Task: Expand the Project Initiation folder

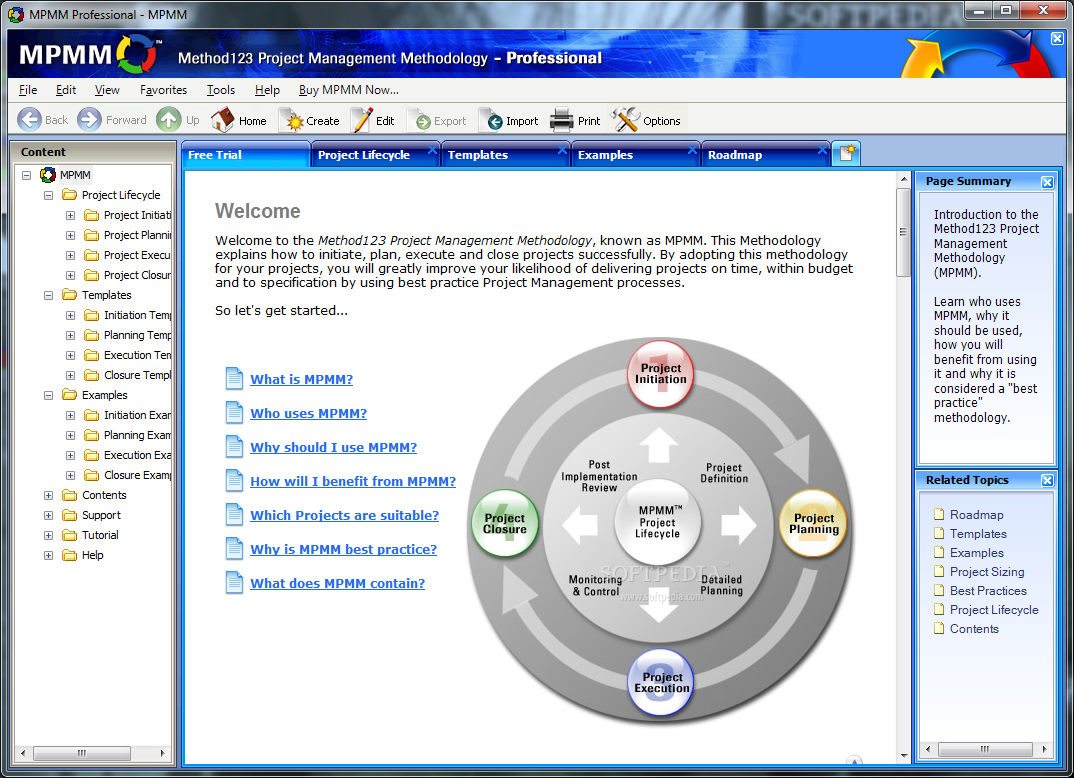Action: [71, 215]
